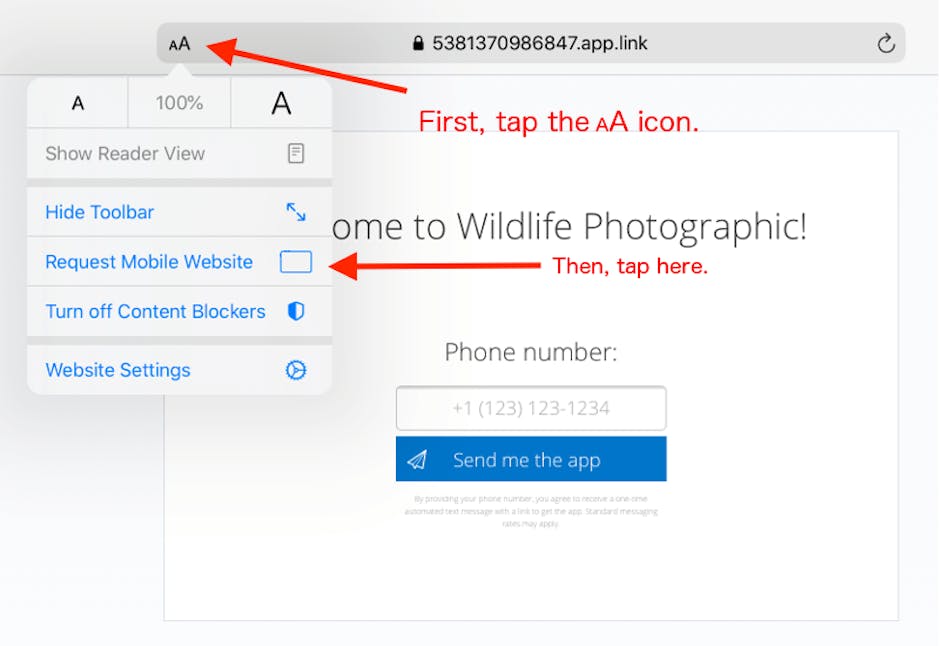Click the Website Settings gear icon
Viewport: 940px width, 646px height.
tap(295, 370)
